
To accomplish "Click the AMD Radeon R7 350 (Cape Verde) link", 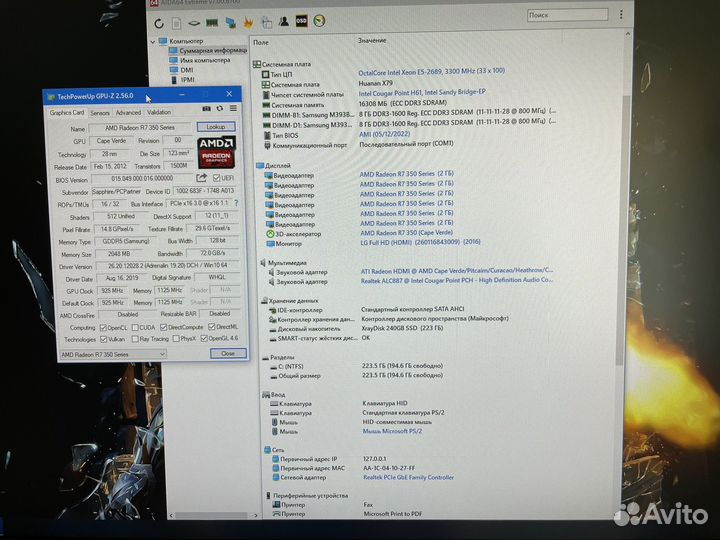I will [x=406, y=233].
